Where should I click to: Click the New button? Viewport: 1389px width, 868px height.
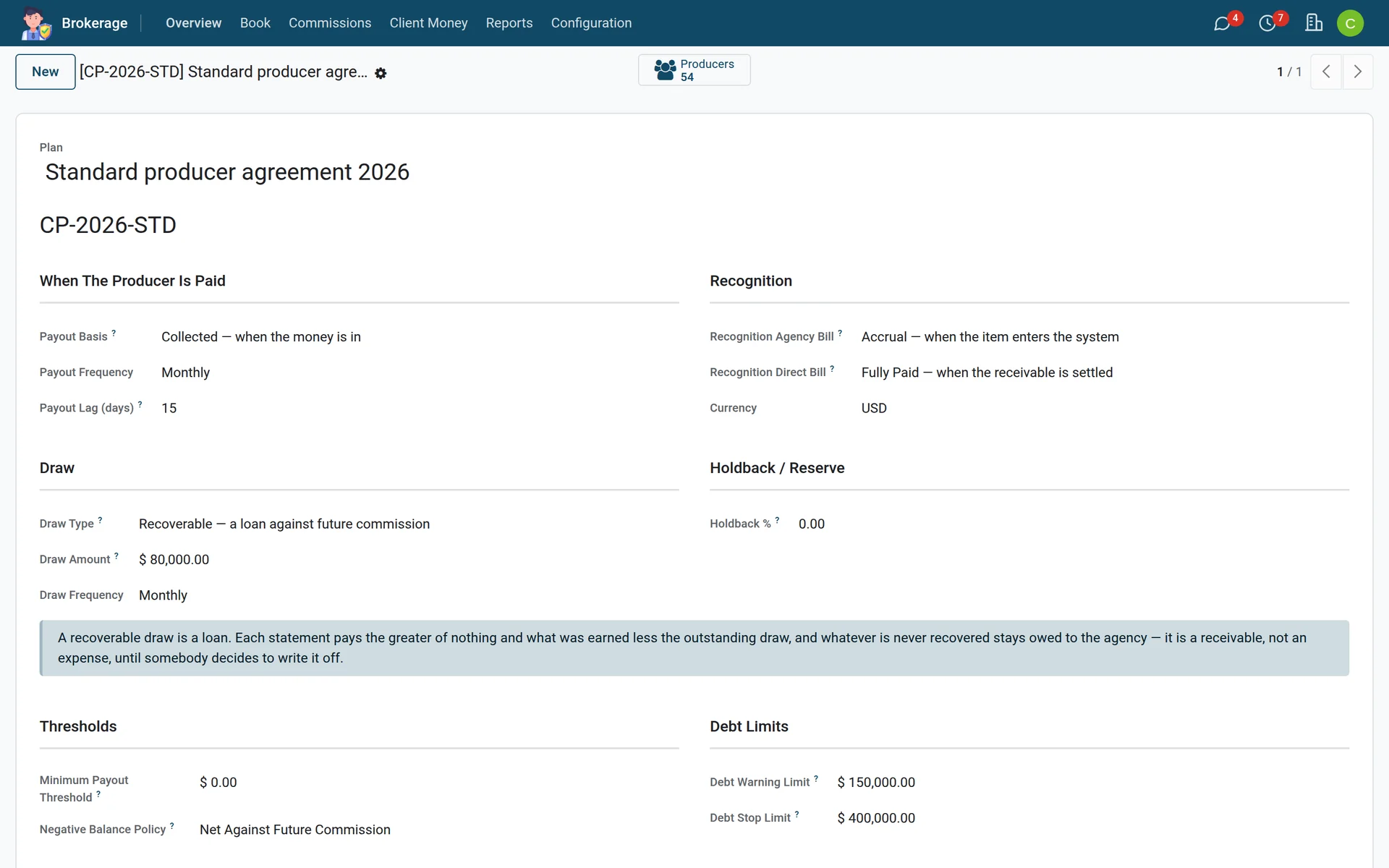point(46,72)
